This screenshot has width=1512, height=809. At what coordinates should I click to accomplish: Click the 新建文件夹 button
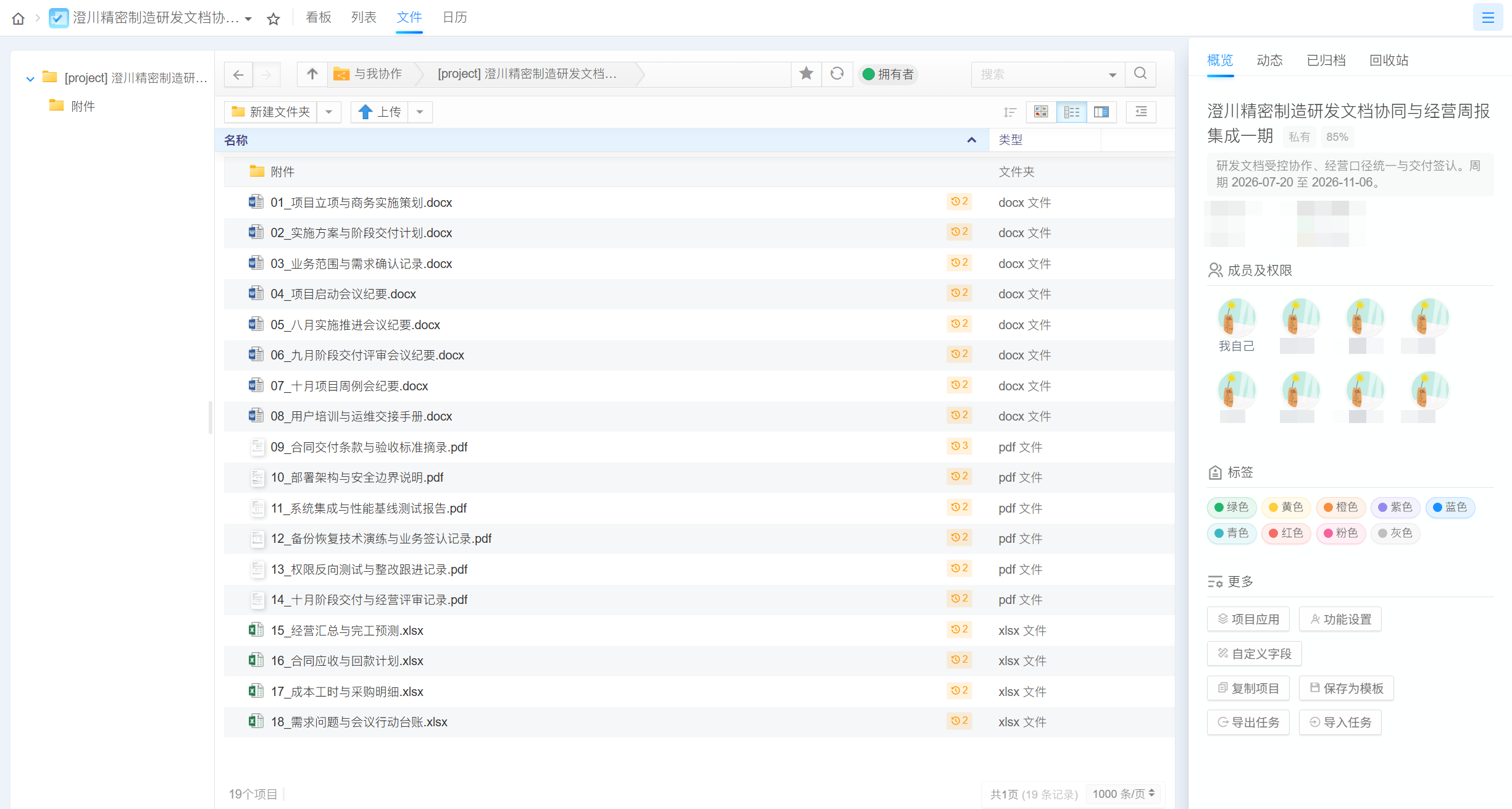coord(271,112)
